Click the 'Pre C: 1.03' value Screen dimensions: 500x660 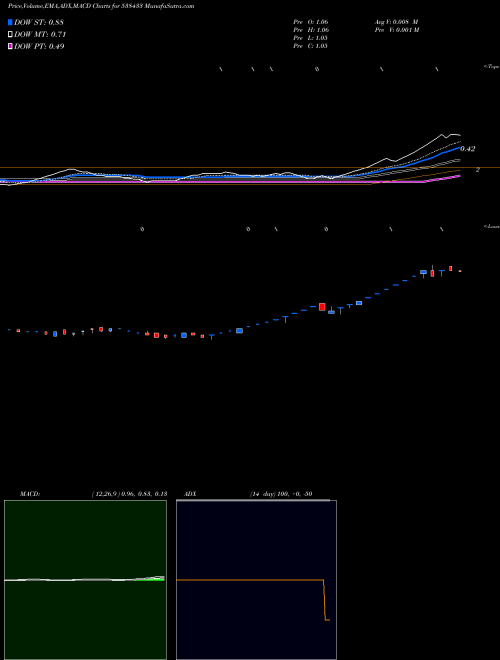click(x=310, y=46)
